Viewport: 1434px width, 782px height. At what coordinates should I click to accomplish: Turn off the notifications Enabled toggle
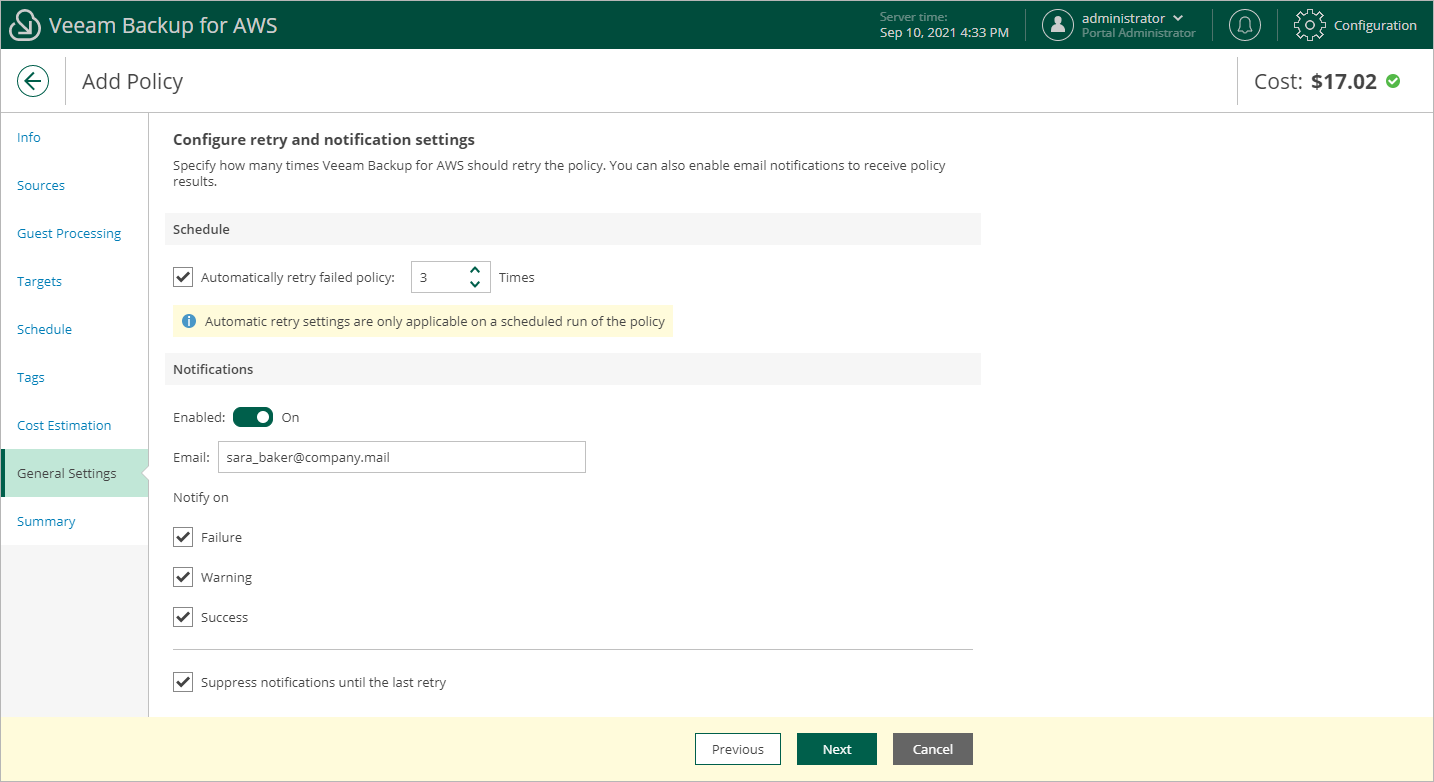253,417
